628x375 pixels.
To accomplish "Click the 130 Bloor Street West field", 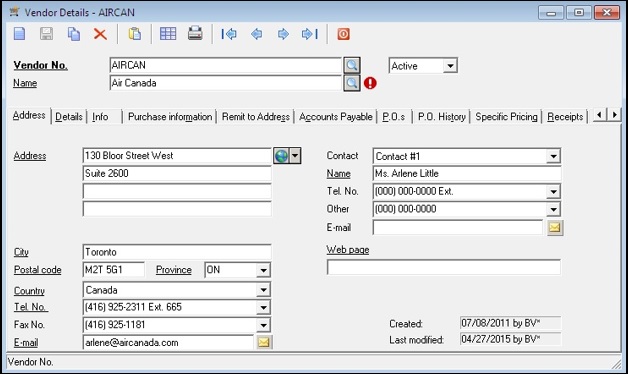I will (177, 155).
